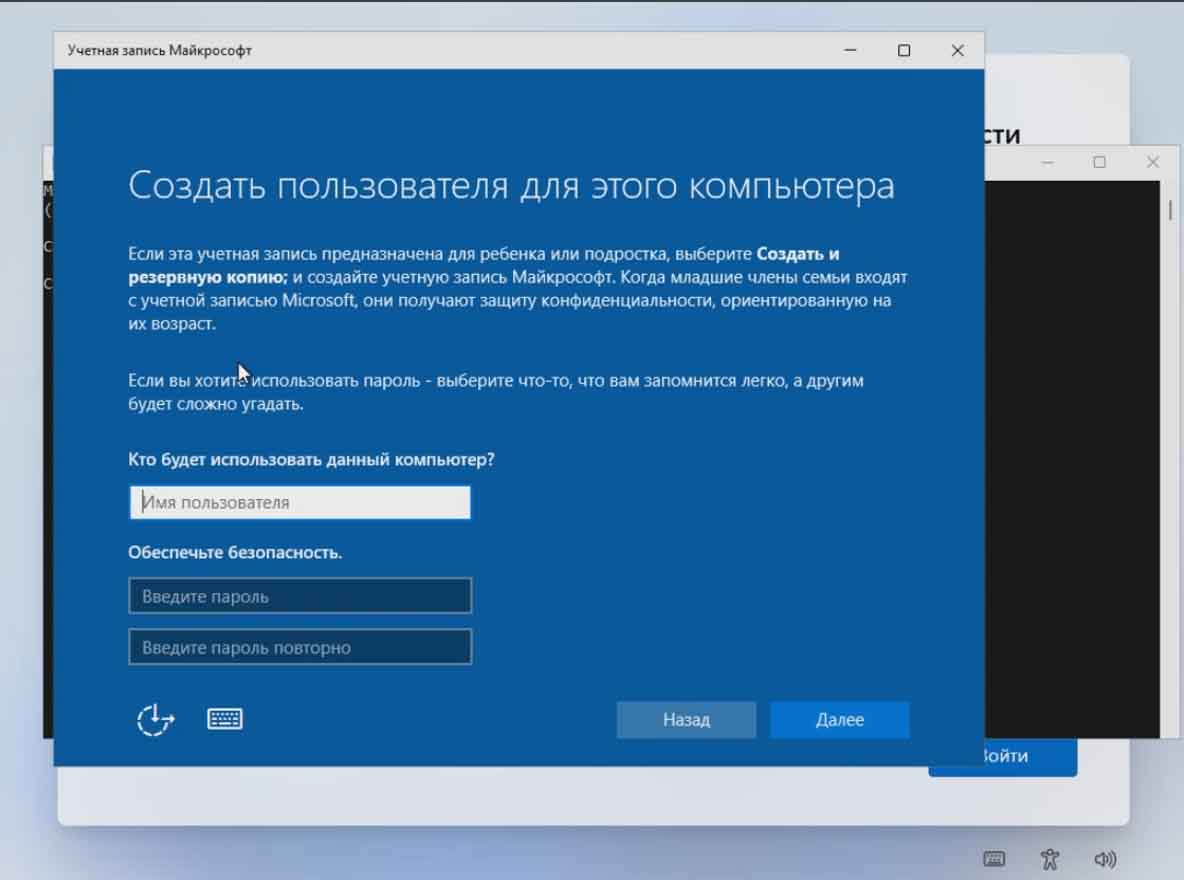Click the Ease of Access icon in the dialog

[156, 719]
